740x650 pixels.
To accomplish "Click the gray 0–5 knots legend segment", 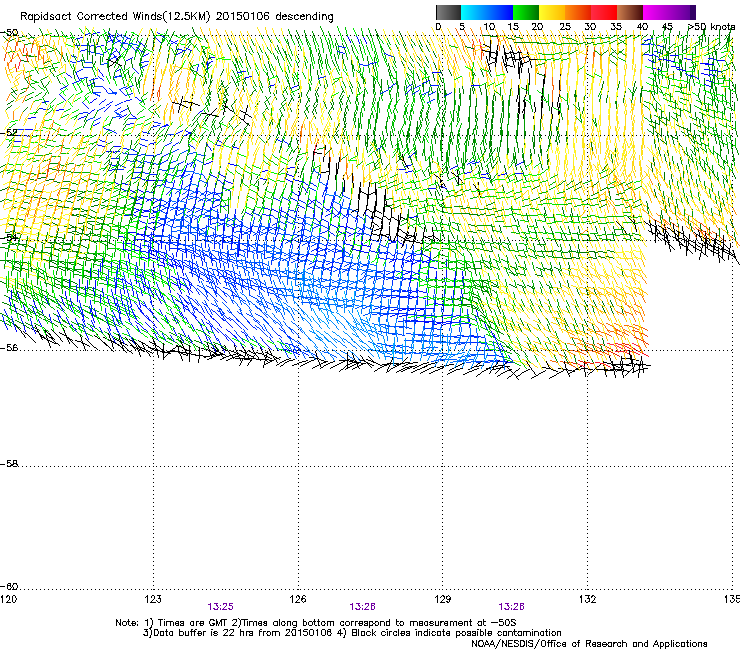I will tap(448, 12).
